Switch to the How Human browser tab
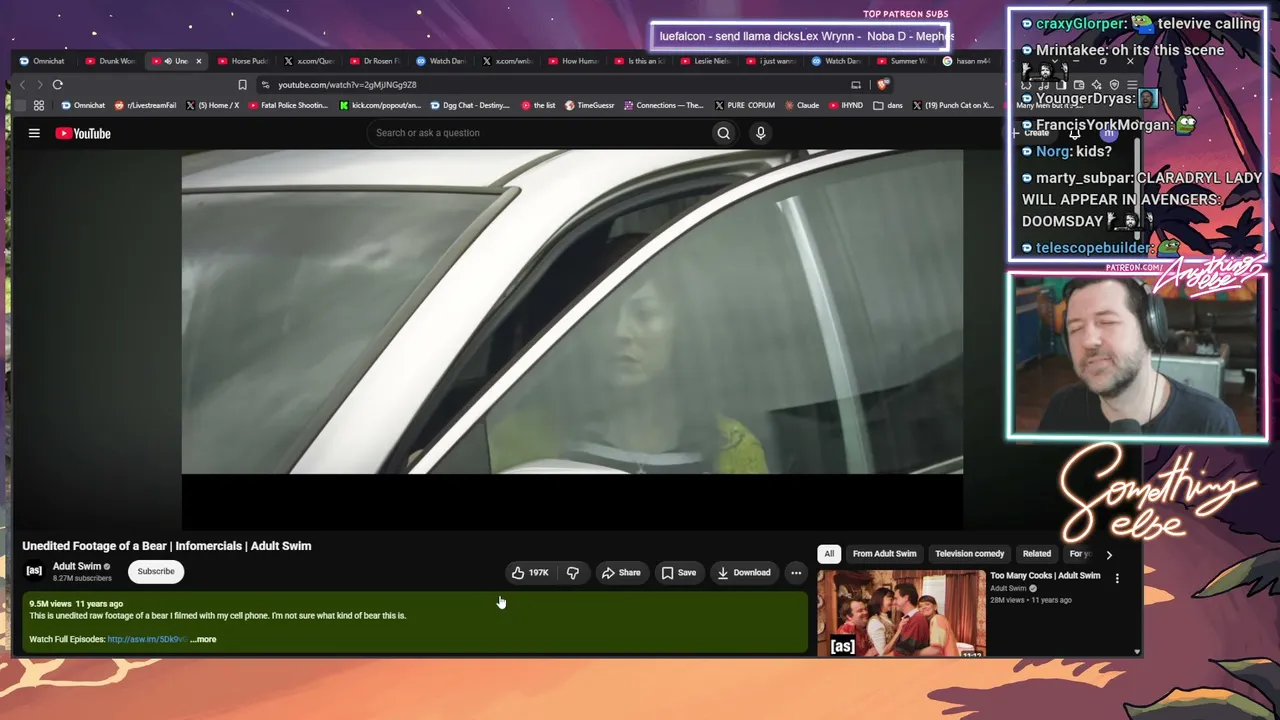 tap(574, 61)
